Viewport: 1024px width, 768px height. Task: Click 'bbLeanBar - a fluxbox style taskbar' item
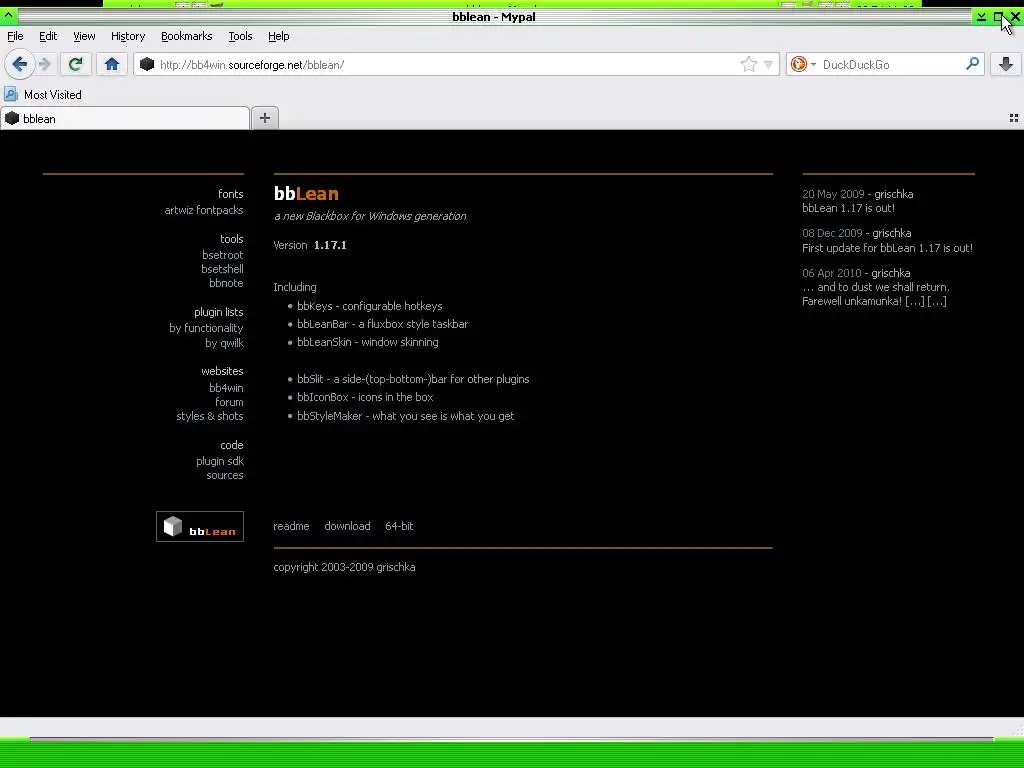[x=383, y=324]
